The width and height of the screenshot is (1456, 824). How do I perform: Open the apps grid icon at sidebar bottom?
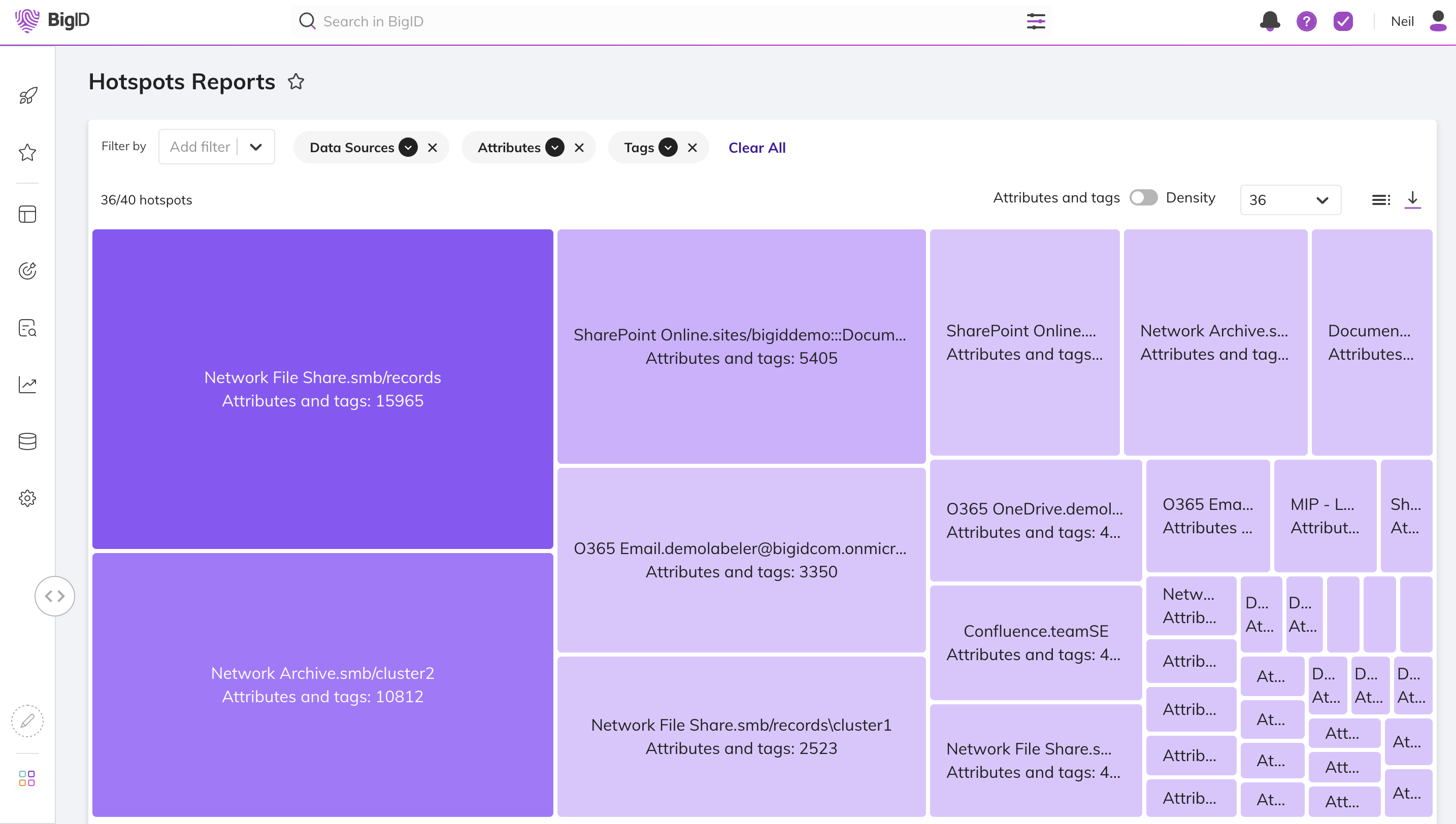tap(27, 778)
